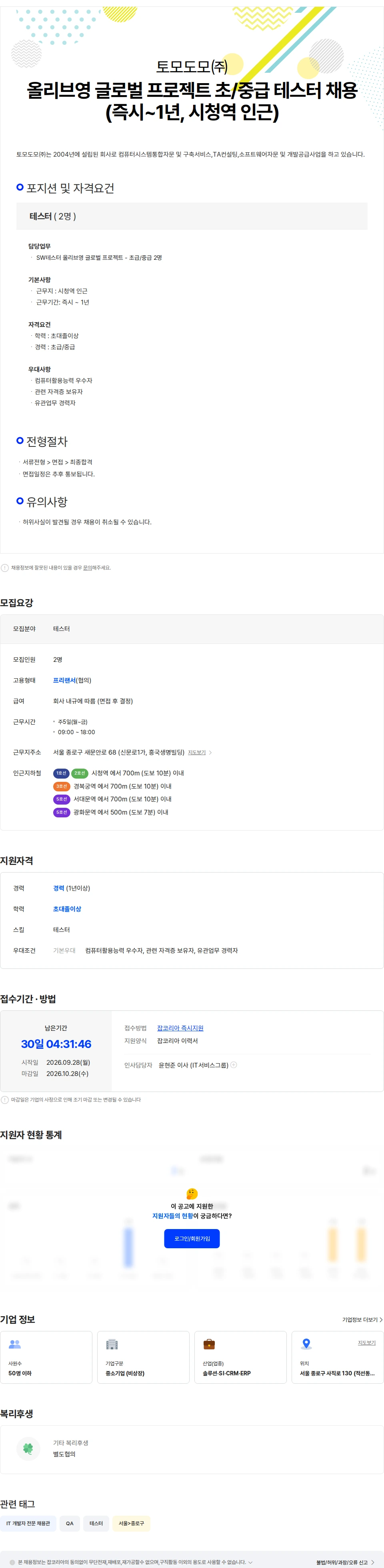
Task: Click the 잡코리아 이력서 application format text
Action: point(177,1041)
